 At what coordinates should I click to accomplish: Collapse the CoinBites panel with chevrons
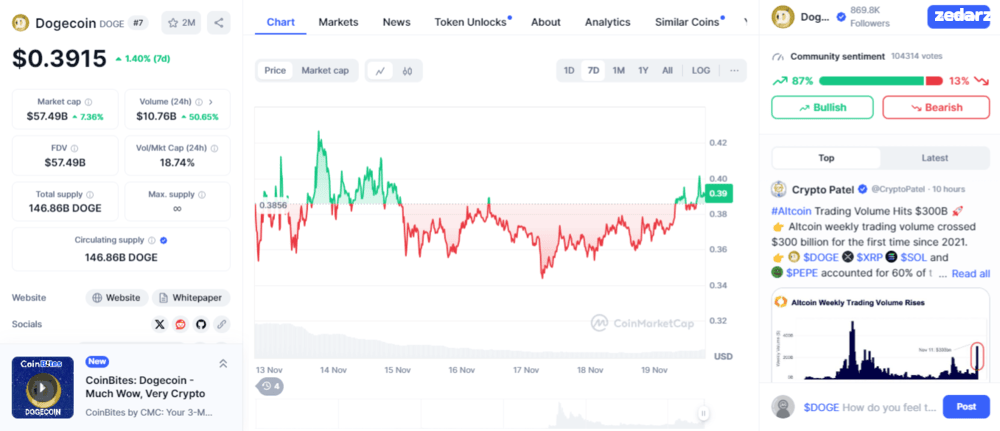point(223,364)
